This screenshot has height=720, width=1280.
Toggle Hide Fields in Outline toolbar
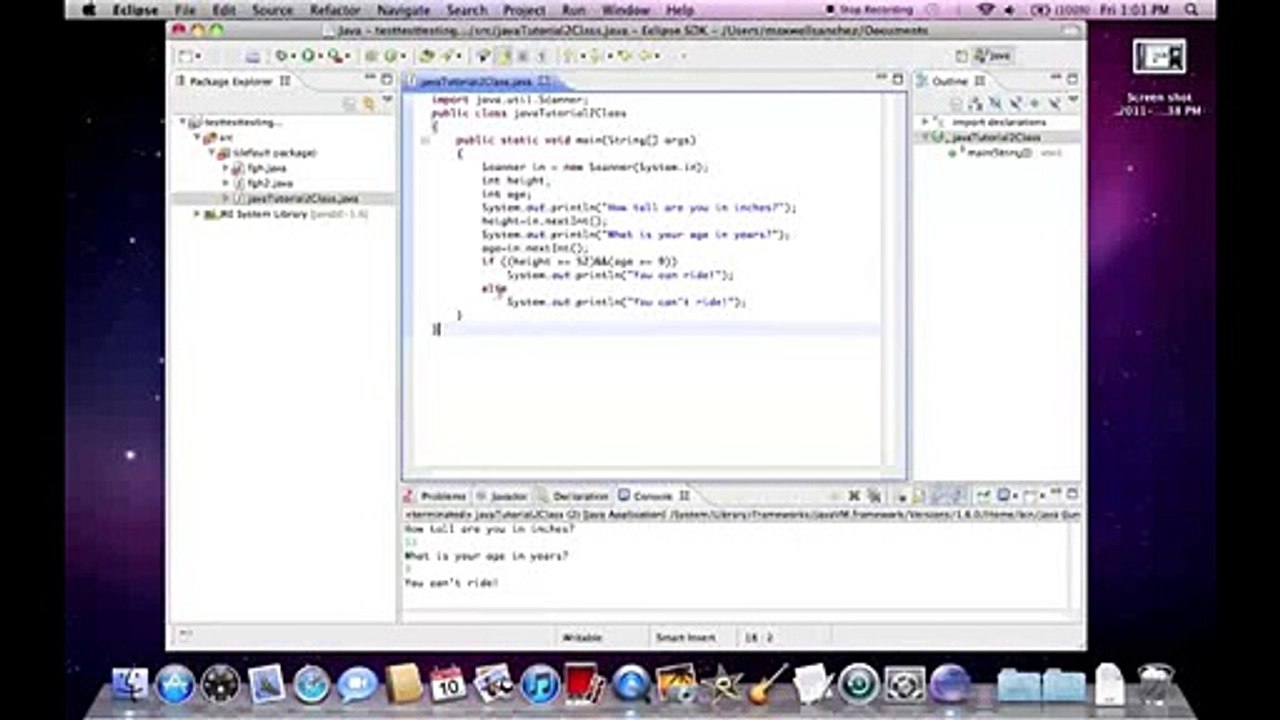pyautogui.click(x=996, y=103)
